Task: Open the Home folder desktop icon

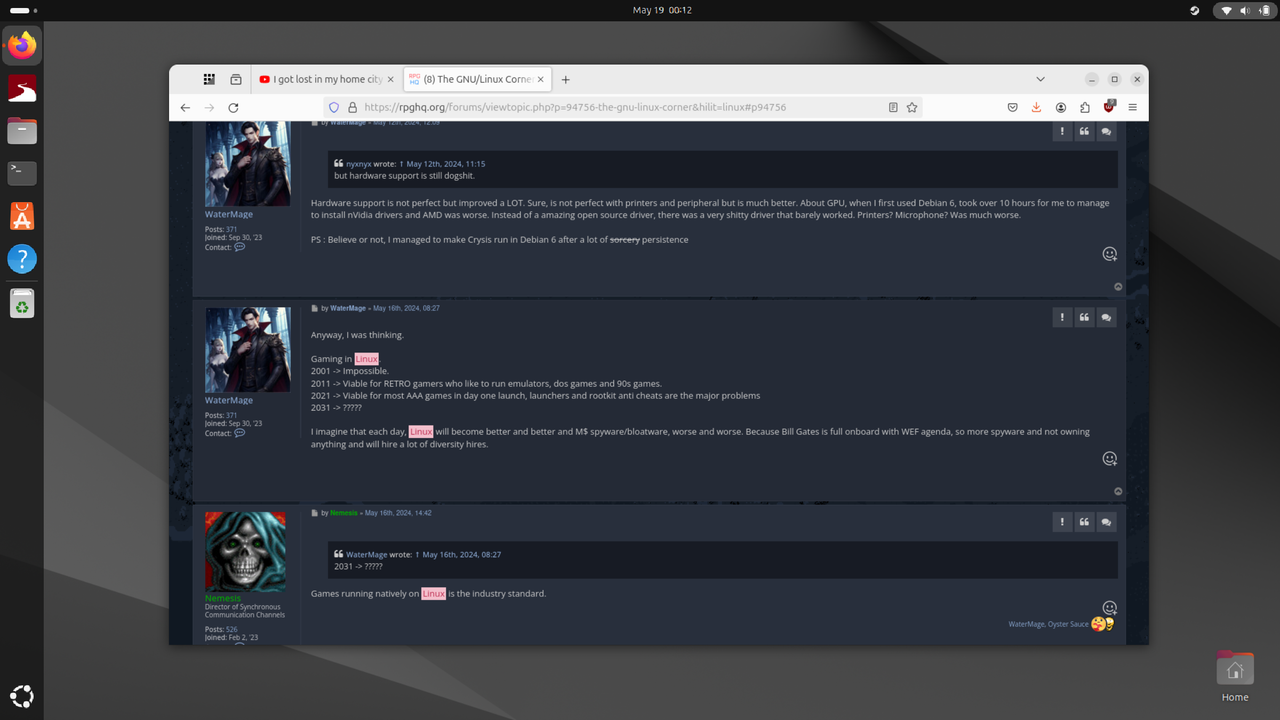Action: [x=1235, y=677]
